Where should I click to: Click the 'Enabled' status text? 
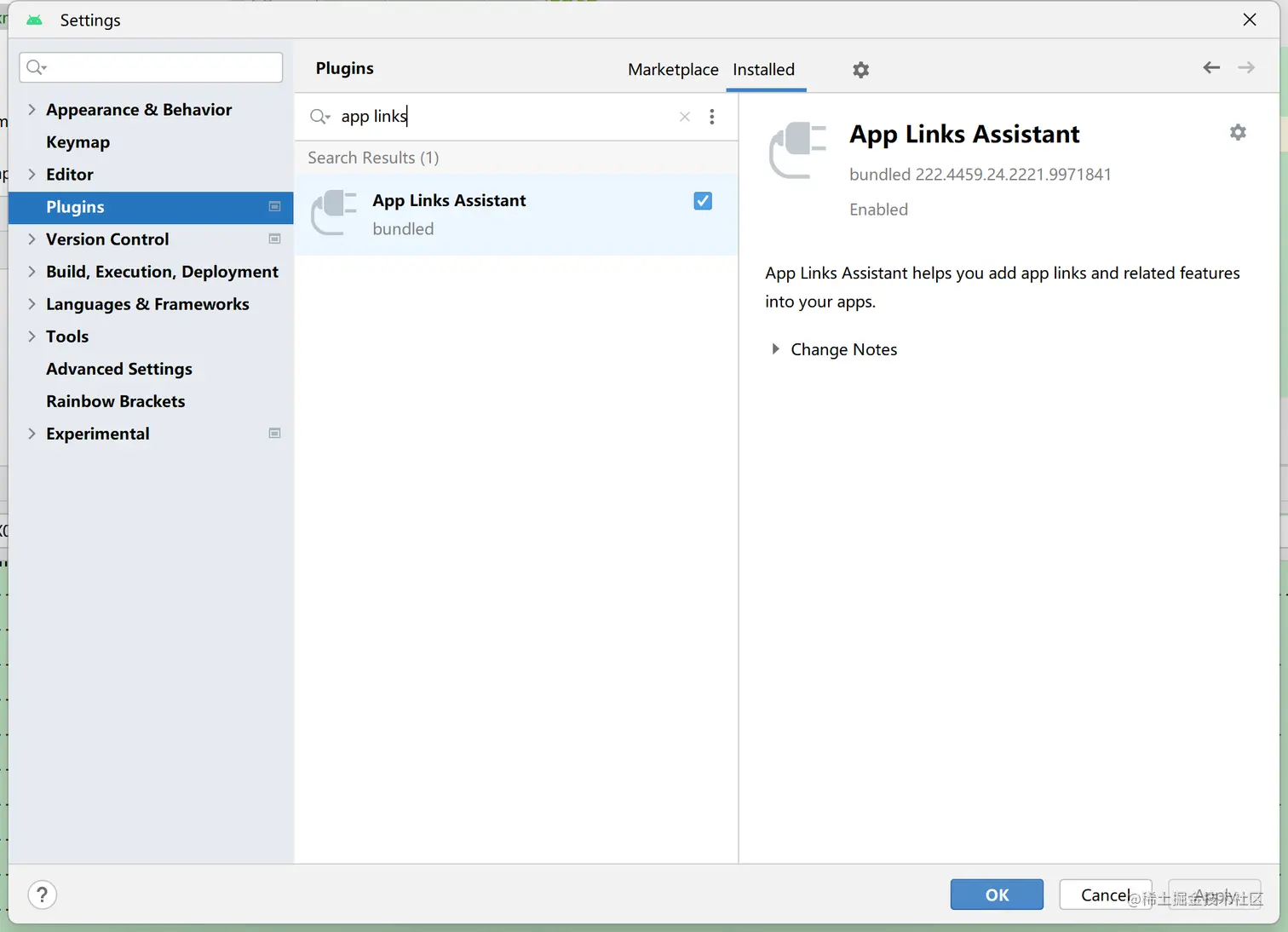878,210
